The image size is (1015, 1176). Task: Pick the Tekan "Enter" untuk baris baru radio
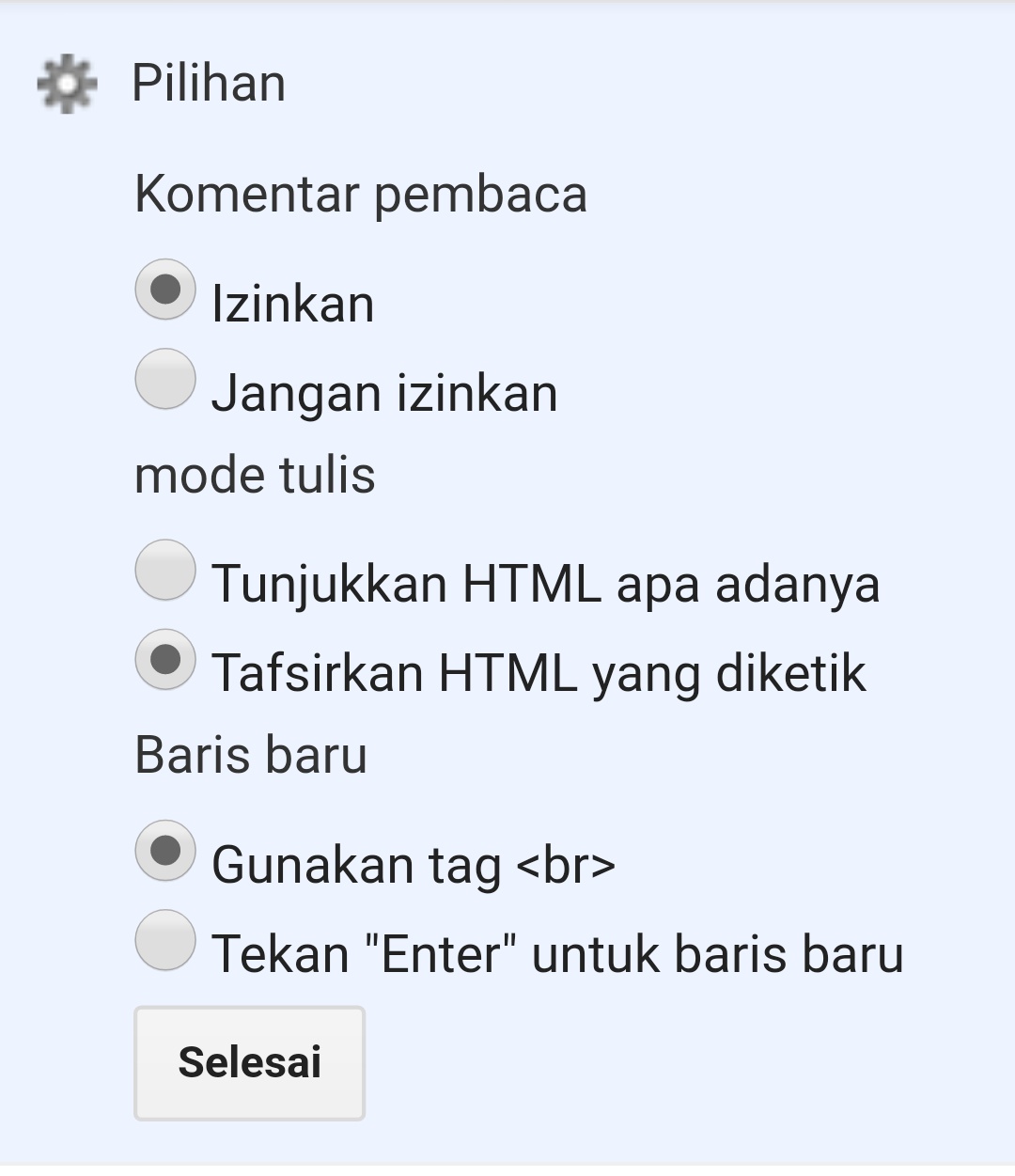[x=165, y=940]
